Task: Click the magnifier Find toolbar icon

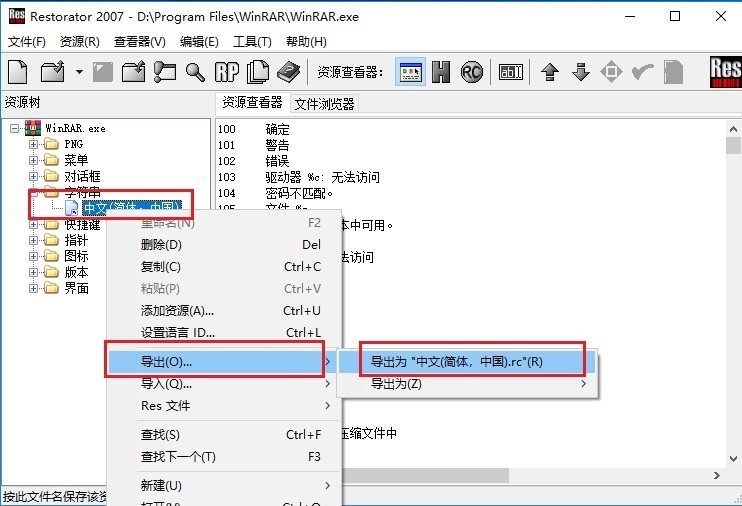Action: [195, 72]
